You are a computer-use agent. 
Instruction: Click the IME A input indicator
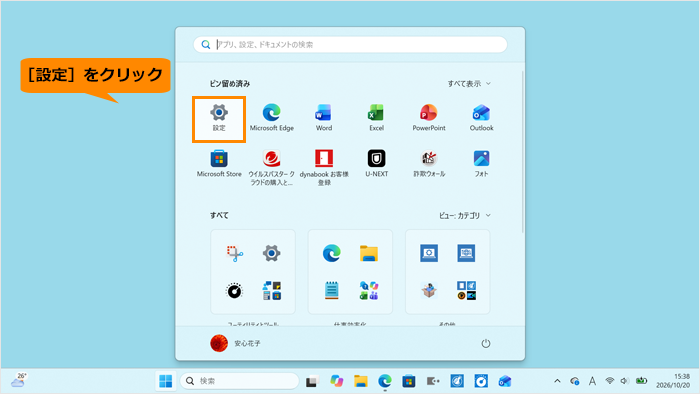pyautogui.click(x=592, y=381)
